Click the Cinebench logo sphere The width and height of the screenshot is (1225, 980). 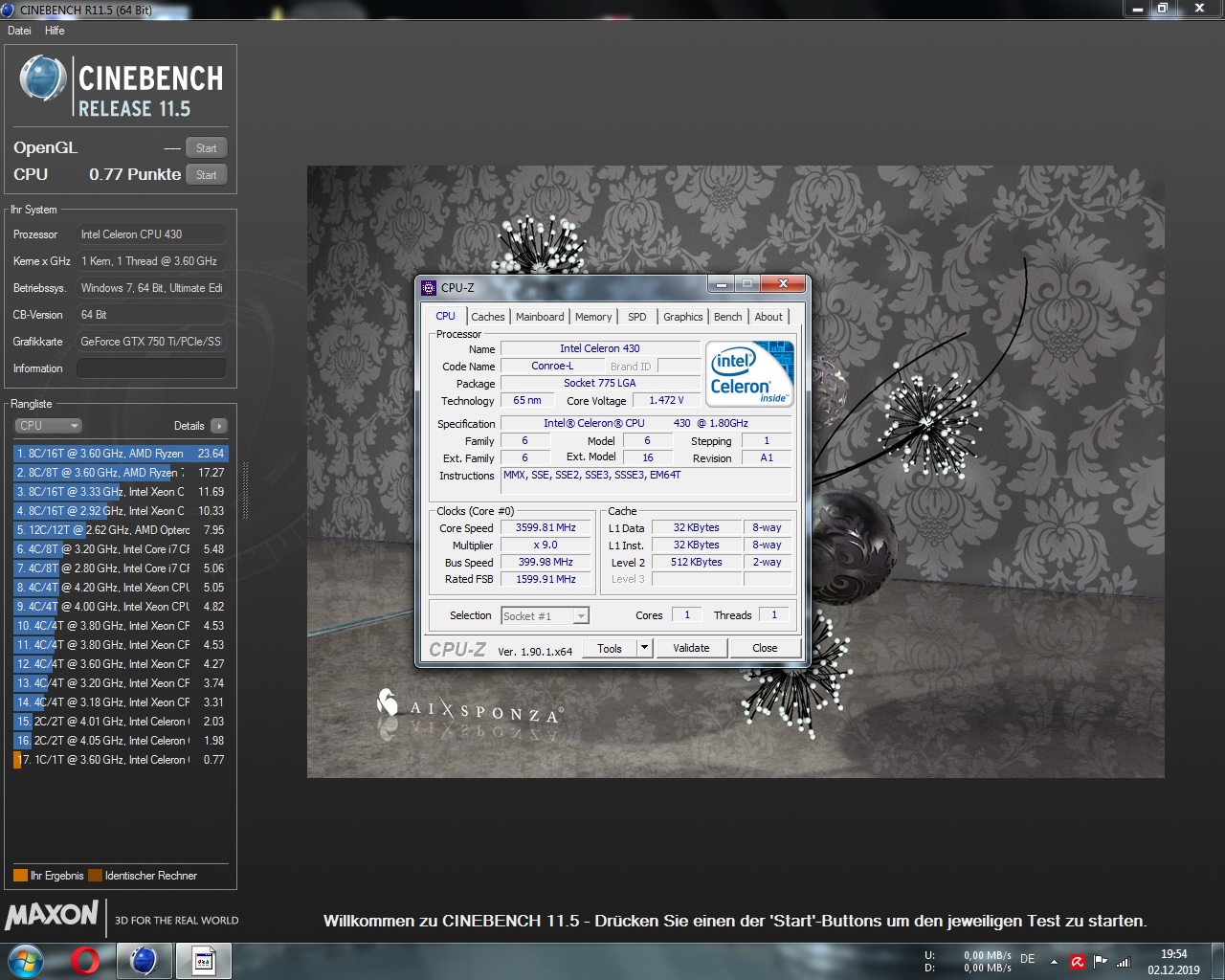43,78
